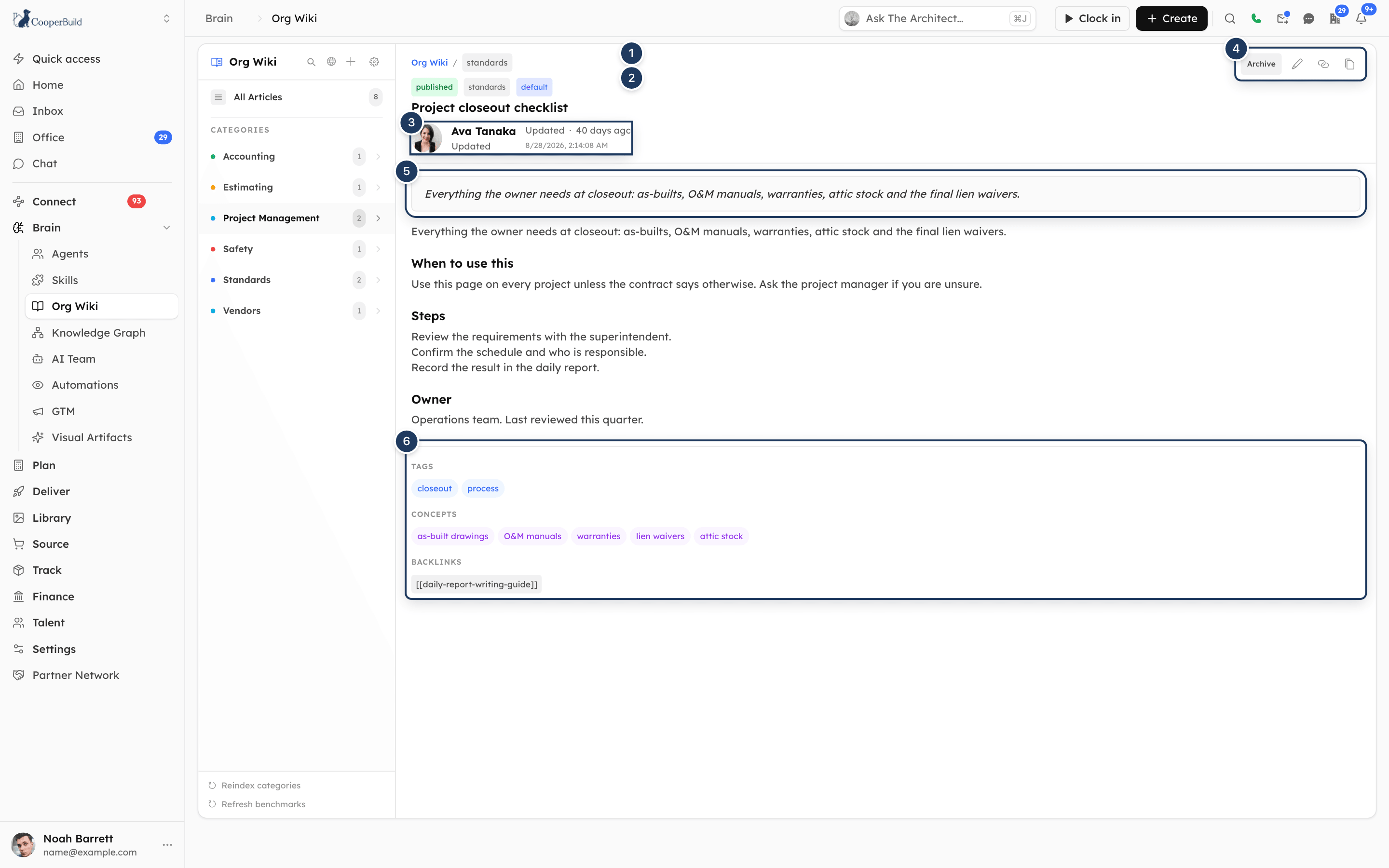Copy article link icon
The height and width of the screenshot is (868, 1389).
pos(1323,64)
